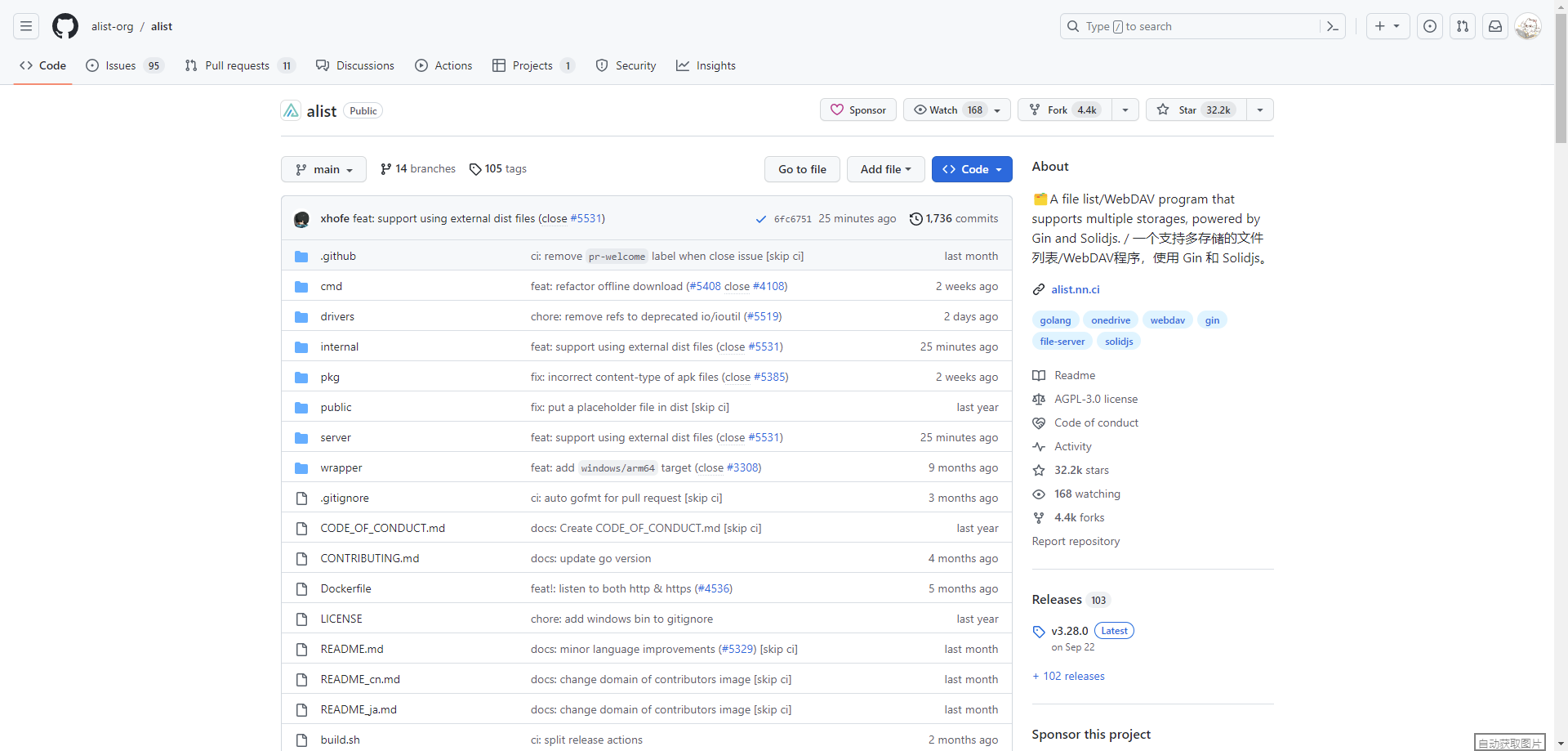This screenshot has height=751, width=1568.
Task: Click the link icon beside alist.nn.ci
Action: click(1039, 289)
